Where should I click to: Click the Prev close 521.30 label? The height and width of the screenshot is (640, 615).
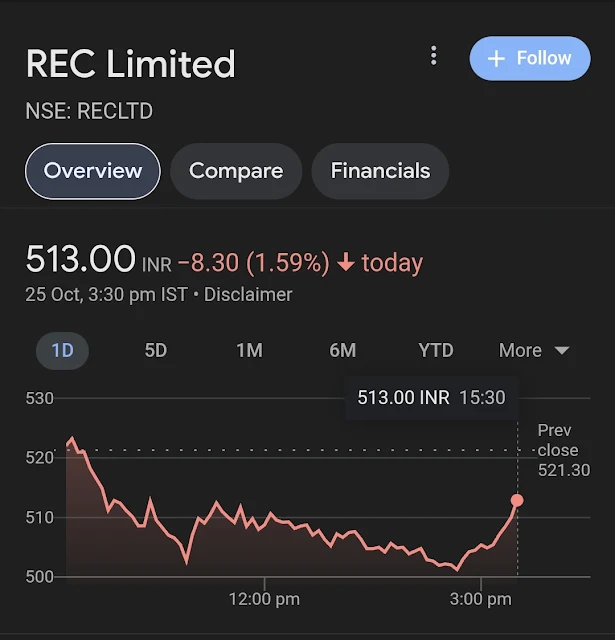pyautogui.click(x=563, y=450)
